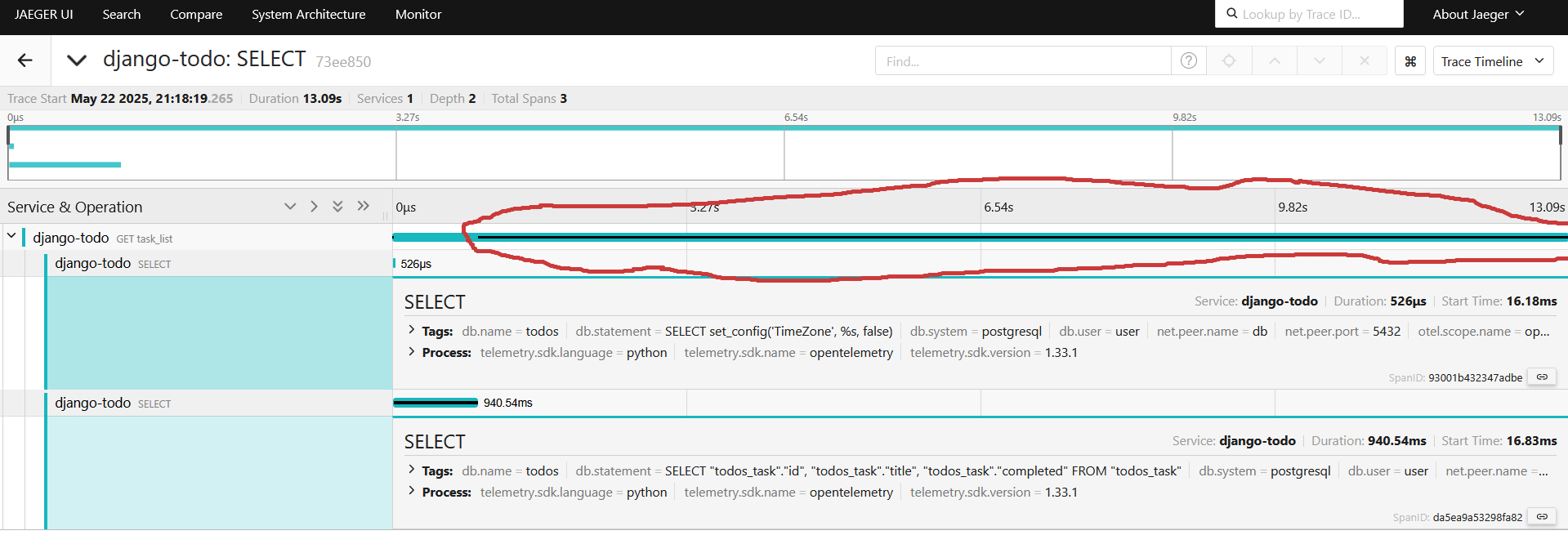
Task: Open the Monitor tab
Action: pos(418,14)
